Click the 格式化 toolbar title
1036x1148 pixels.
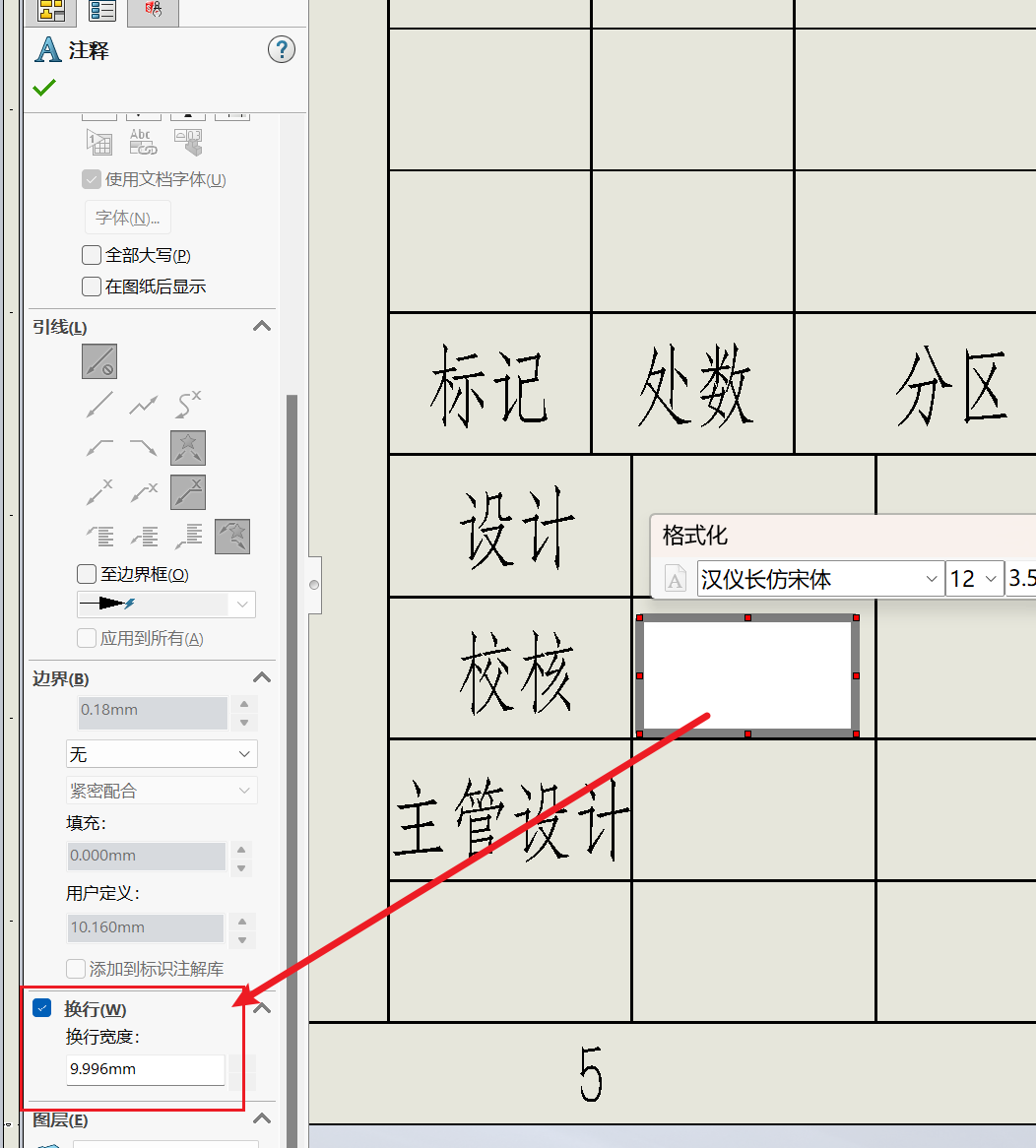pyautogui.click(x=695, y=536)
